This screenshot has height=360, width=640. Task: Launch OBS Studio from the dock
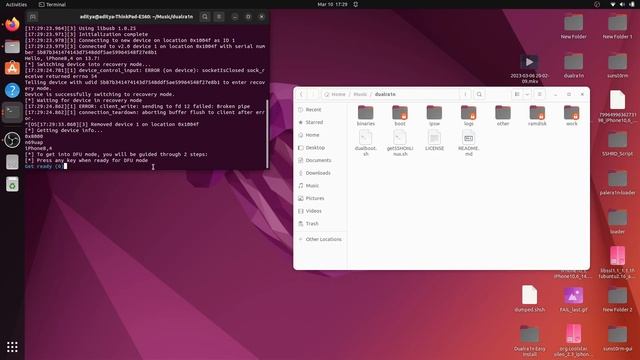[12, 140]
